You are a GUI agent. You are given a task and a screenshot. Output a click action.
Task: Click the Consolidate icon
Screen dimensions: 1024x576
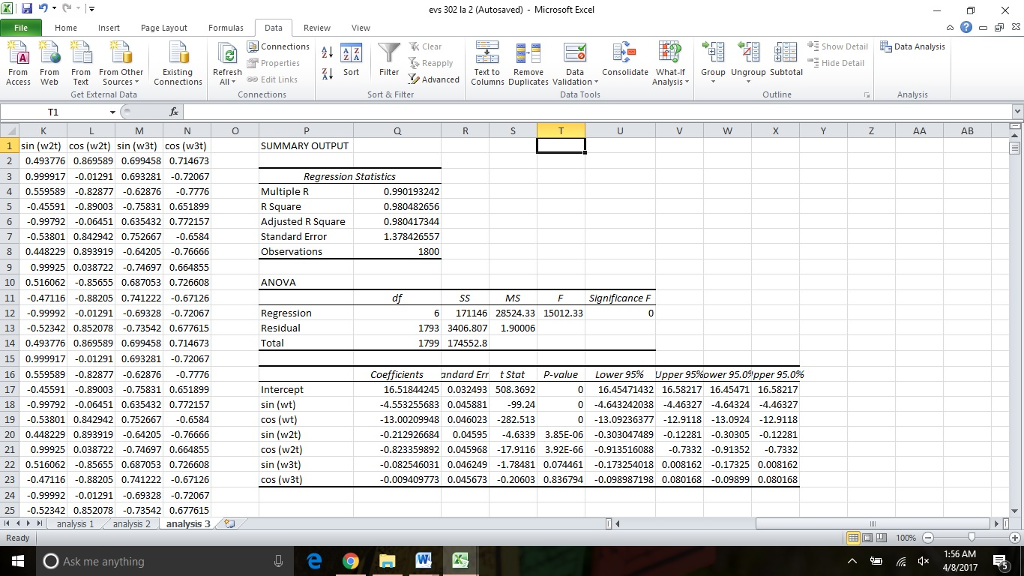pyautogui.click(x=625, y=54)
